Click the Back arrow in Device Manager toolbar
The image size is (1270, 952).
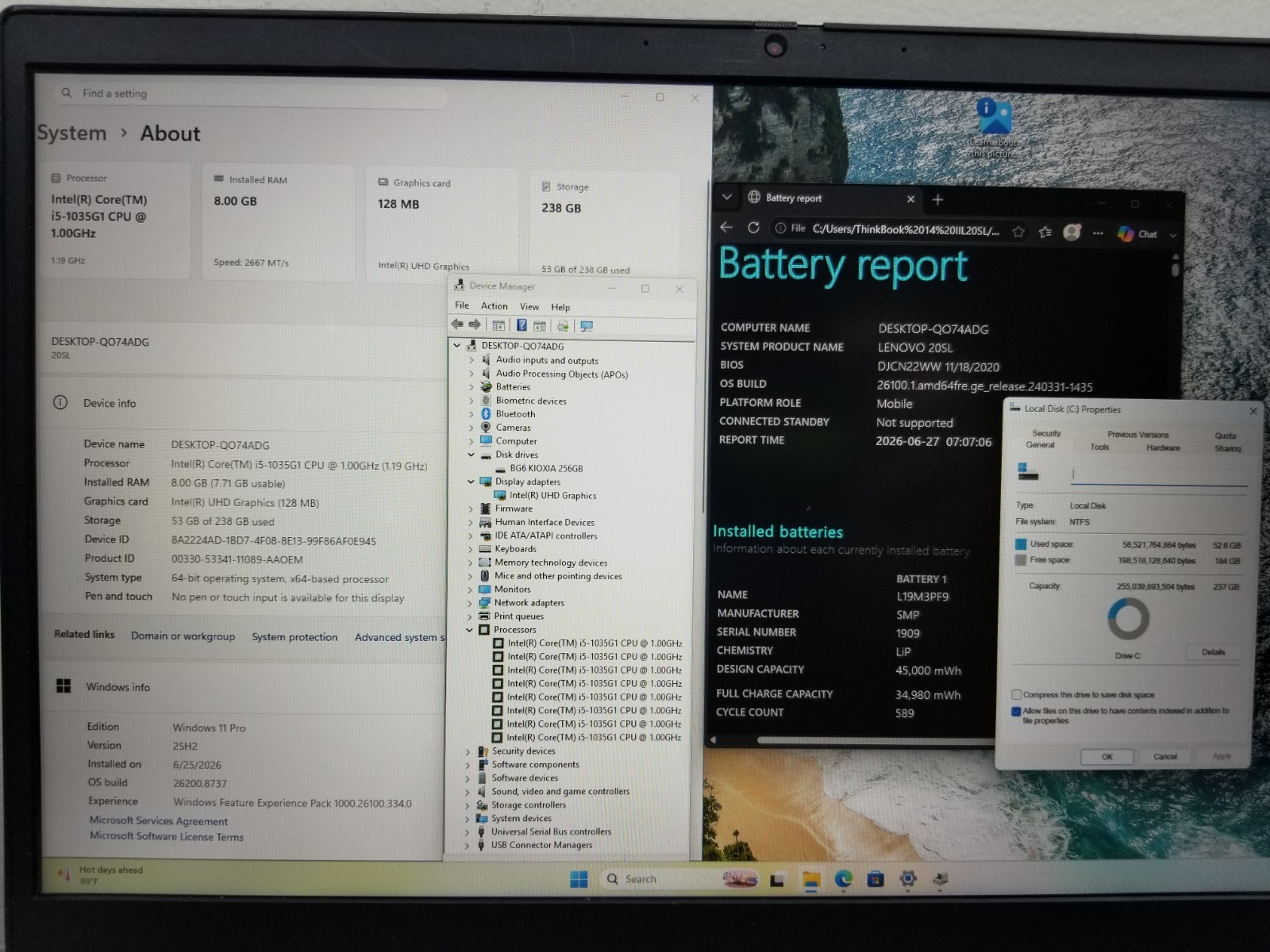click(x=457, y=324)
